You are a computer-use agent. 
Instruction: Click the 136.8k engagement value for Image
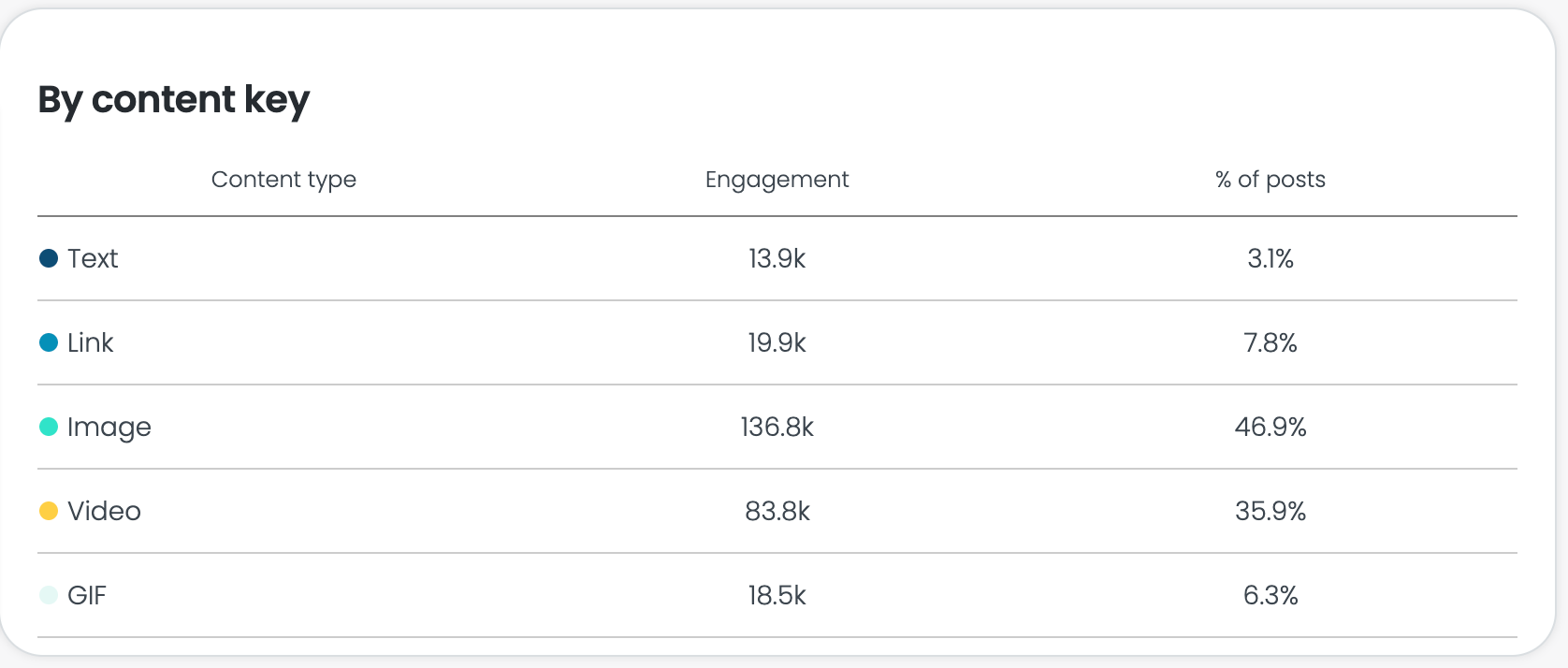click(777, 427)
